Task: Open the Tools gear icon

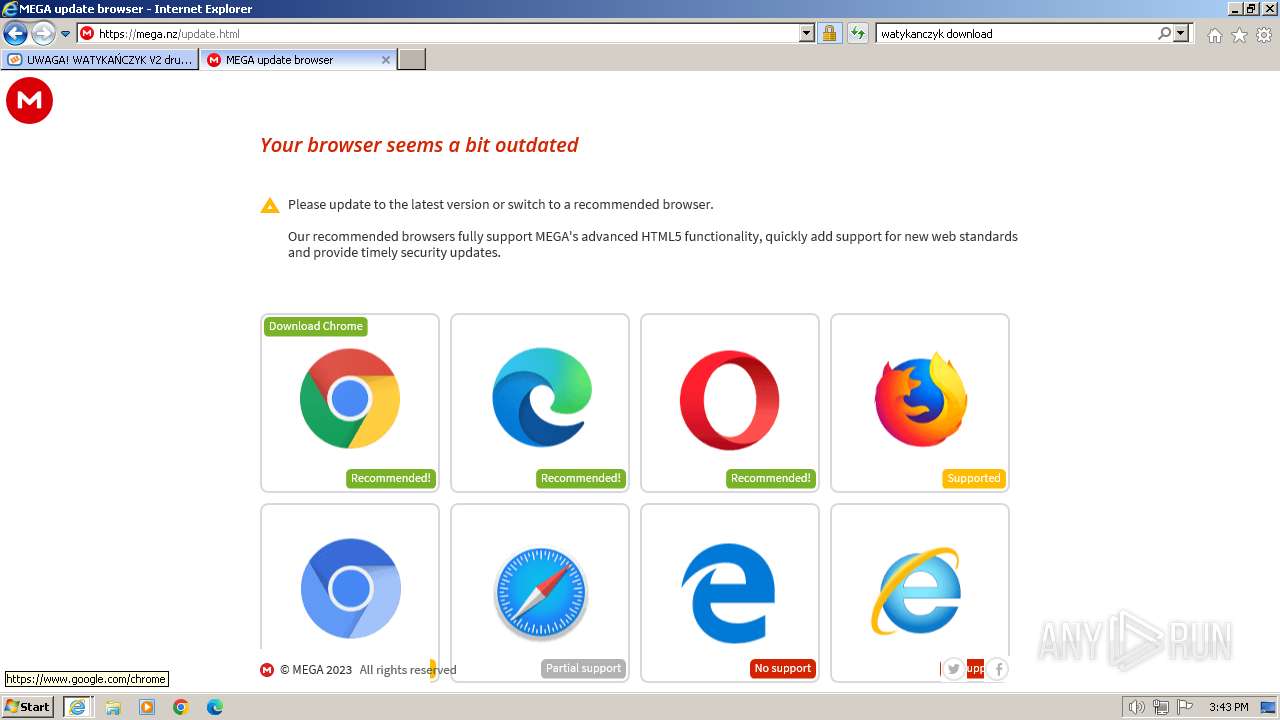Action: [1264, 35]
